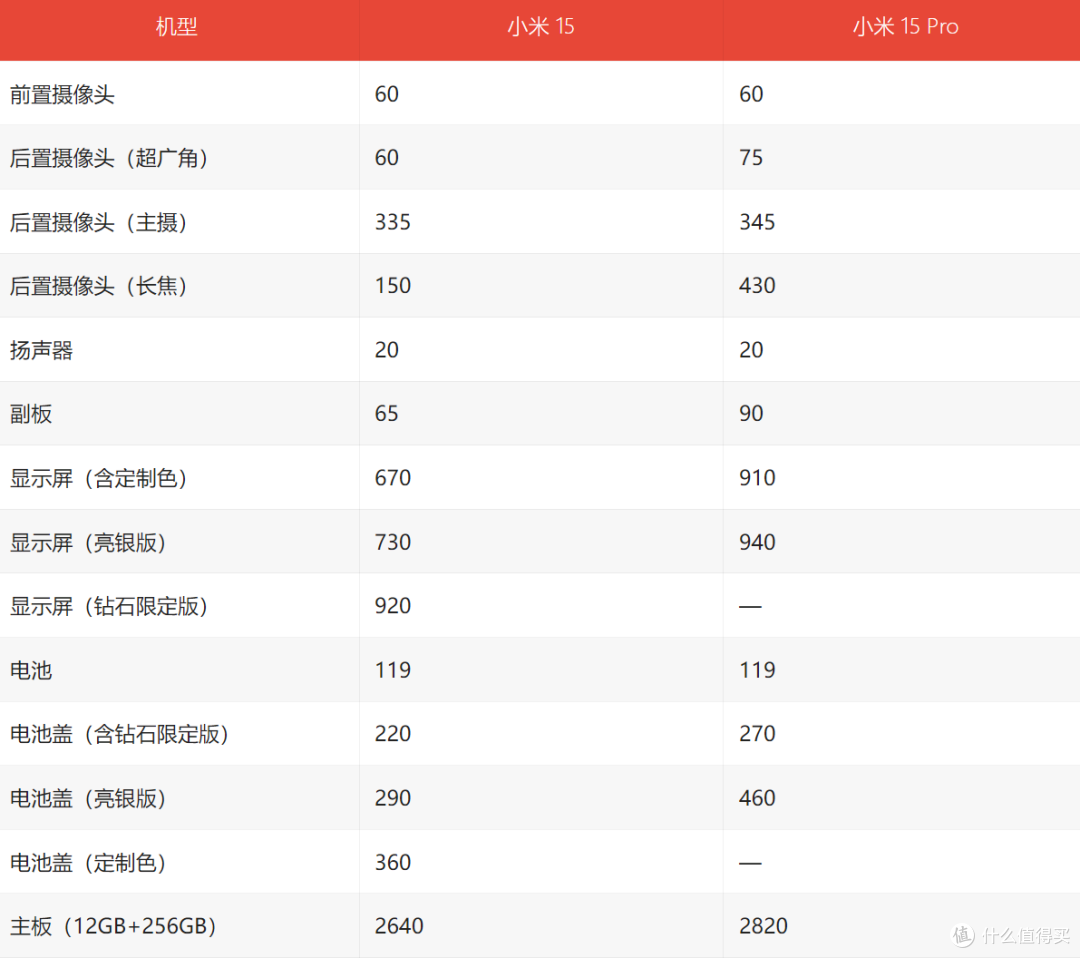
Task: Select the 显示屏（钻石限定版）row label
Action: [110, 606]
